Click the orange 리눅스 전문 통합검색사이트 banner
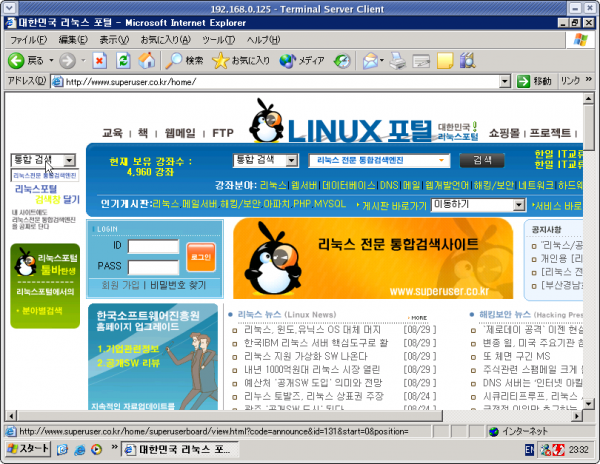The height and width of the screenshot is (464, 600). (373, 259)
